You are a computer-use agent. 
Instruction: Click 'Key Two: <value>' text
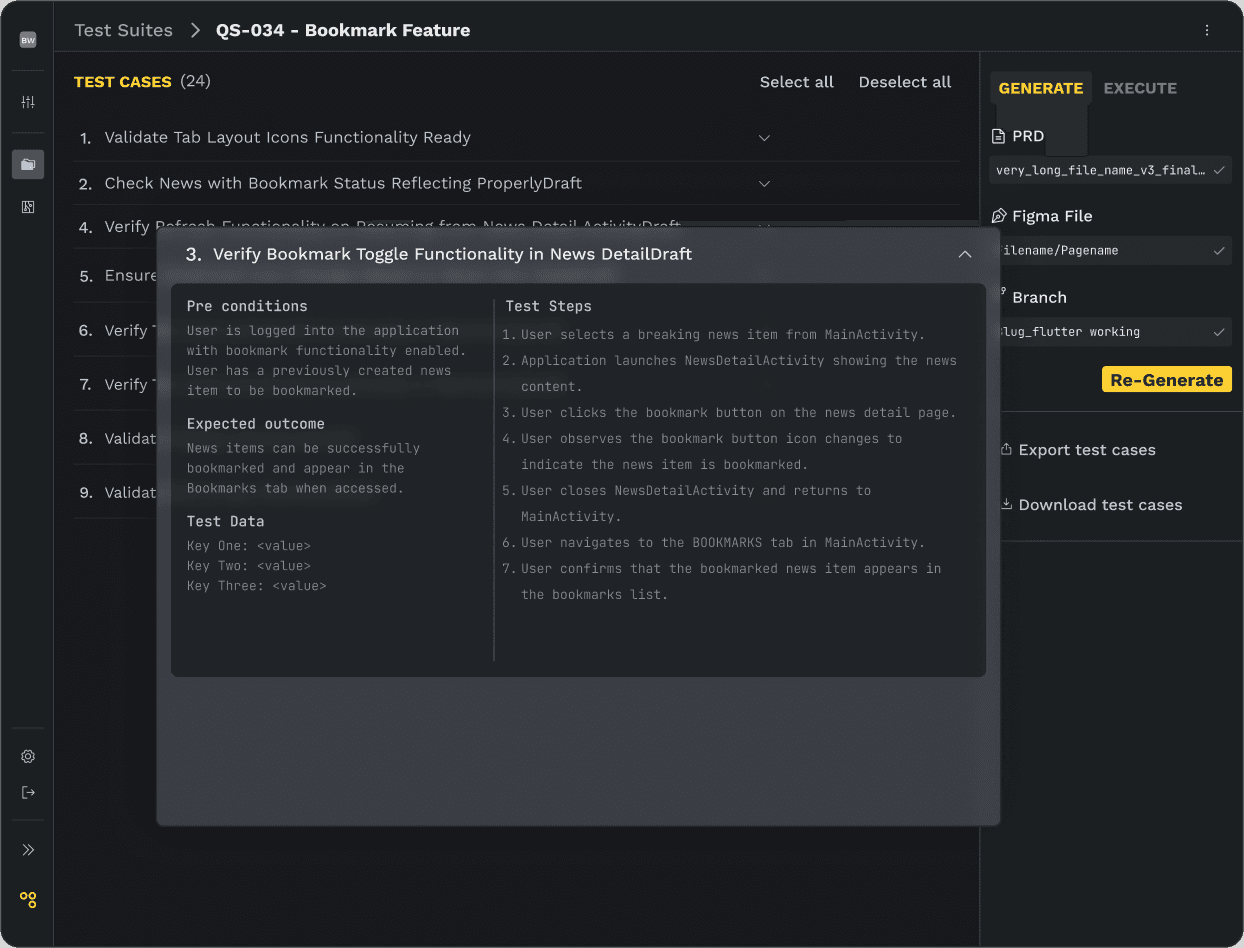point(249,566)
